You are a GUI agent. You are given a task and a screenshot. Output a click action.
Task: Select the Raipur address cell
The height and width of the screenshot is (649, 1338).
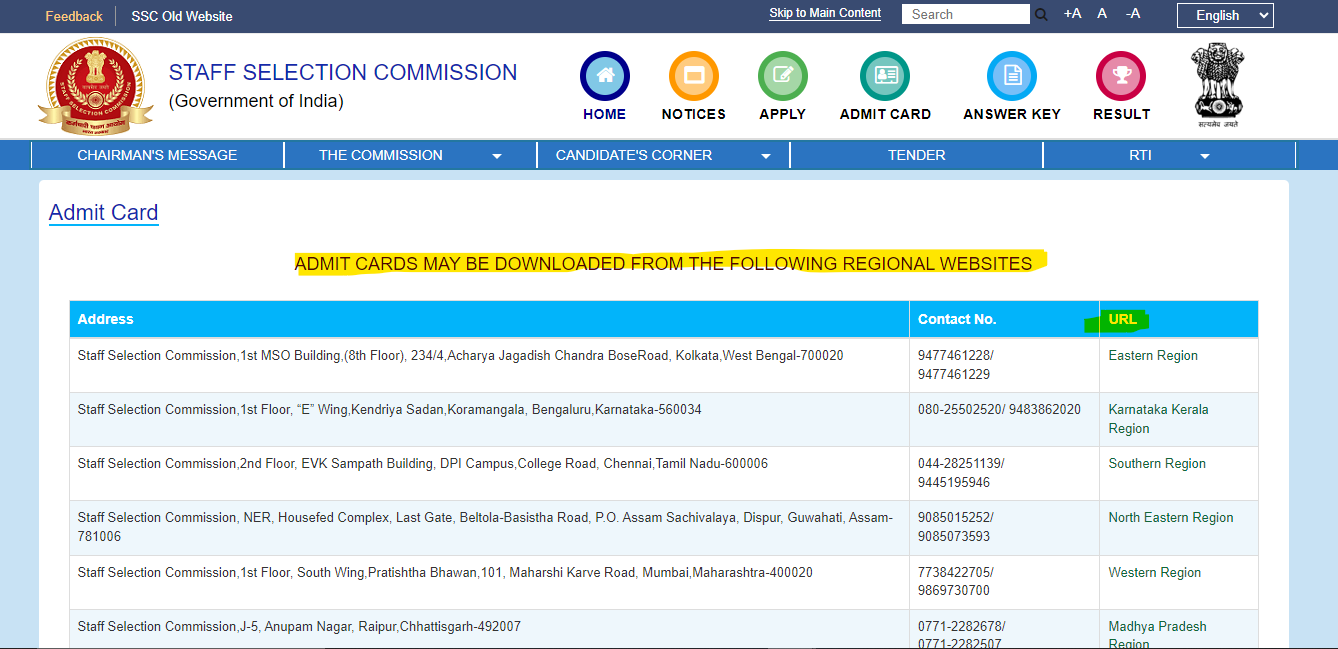pyautogui.click(x=489, y=629)
